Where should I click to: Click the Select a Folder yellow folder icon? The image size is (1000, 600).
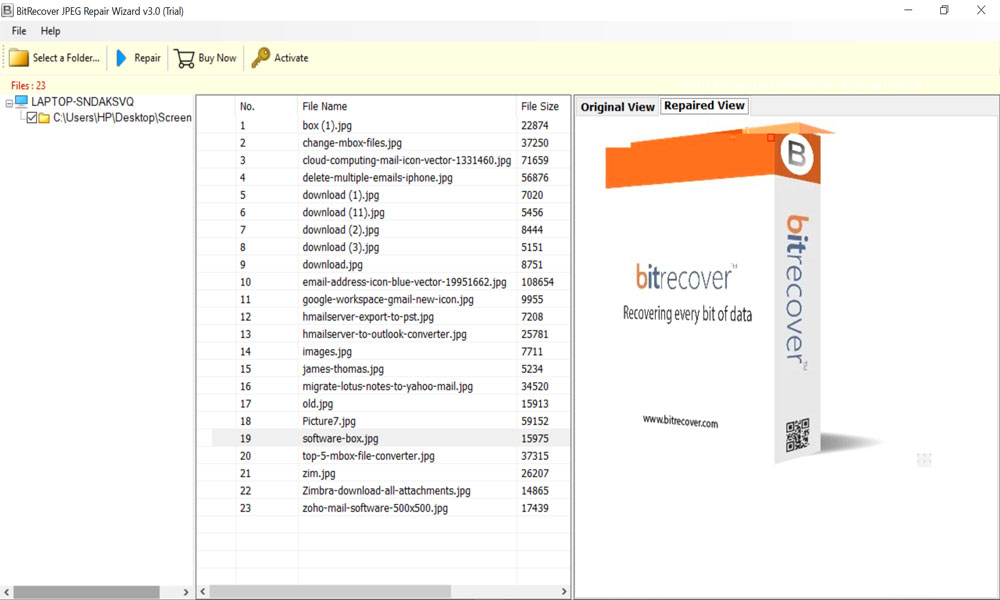pyautogui.click(x=18, y=58)
